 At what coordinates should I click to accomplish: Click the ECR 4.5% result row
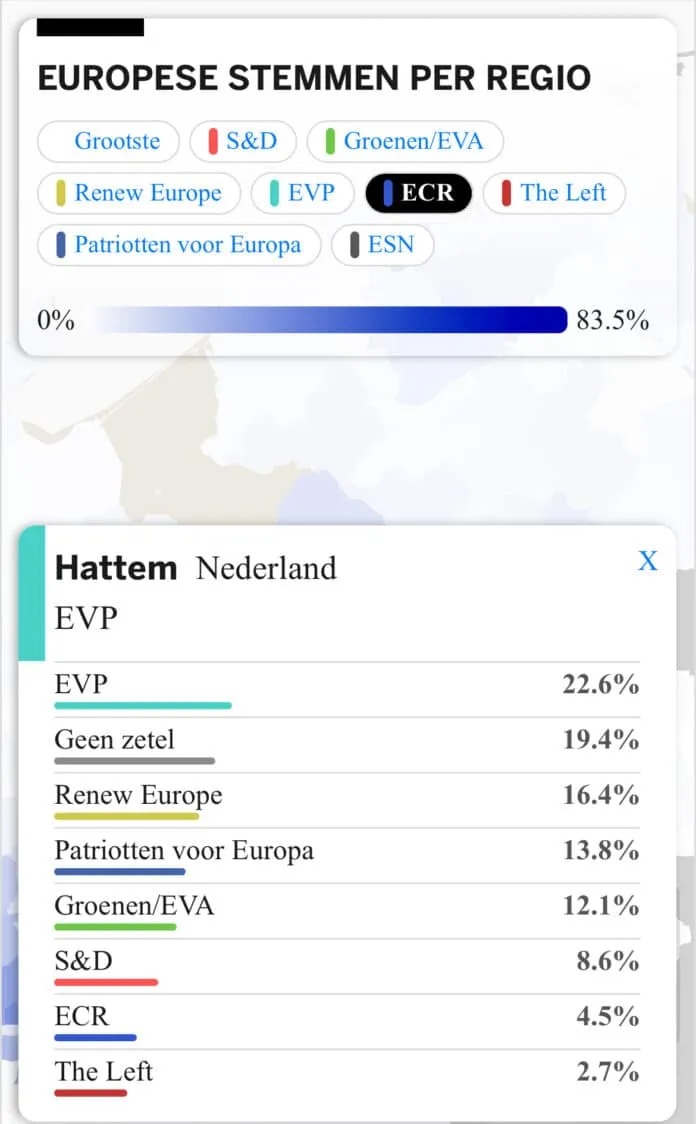346,1018
